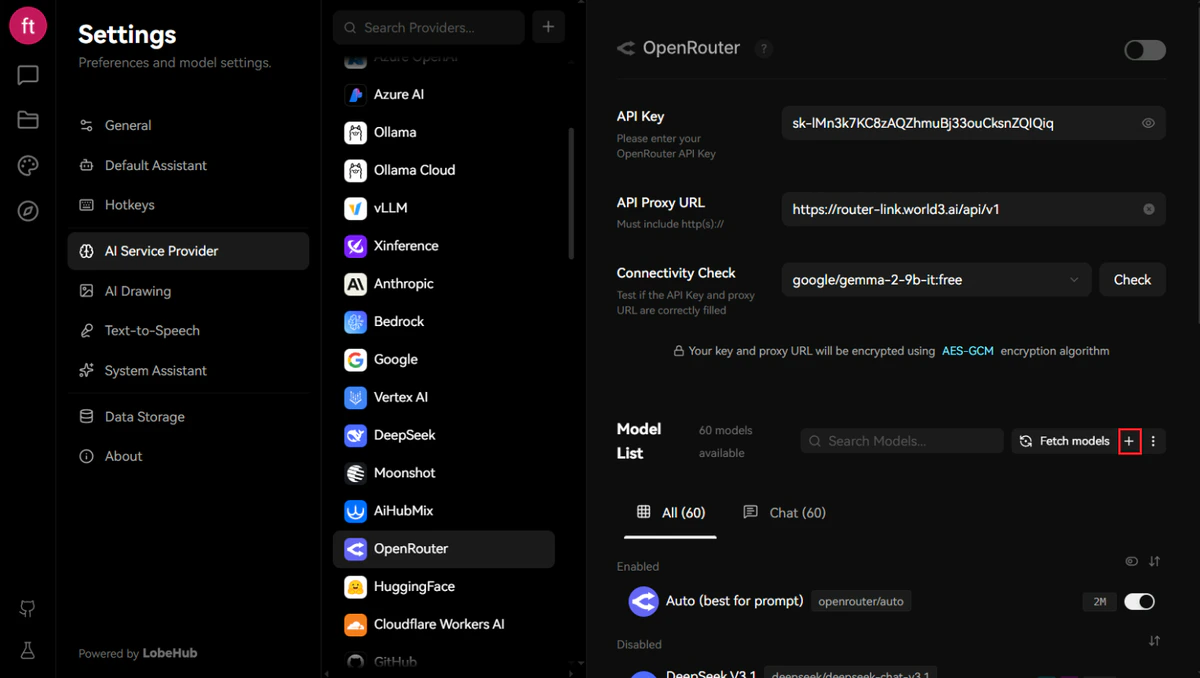1200x678 pixels.
Task: Select the OpenRouter provider in list
Action: coord(444,549)
